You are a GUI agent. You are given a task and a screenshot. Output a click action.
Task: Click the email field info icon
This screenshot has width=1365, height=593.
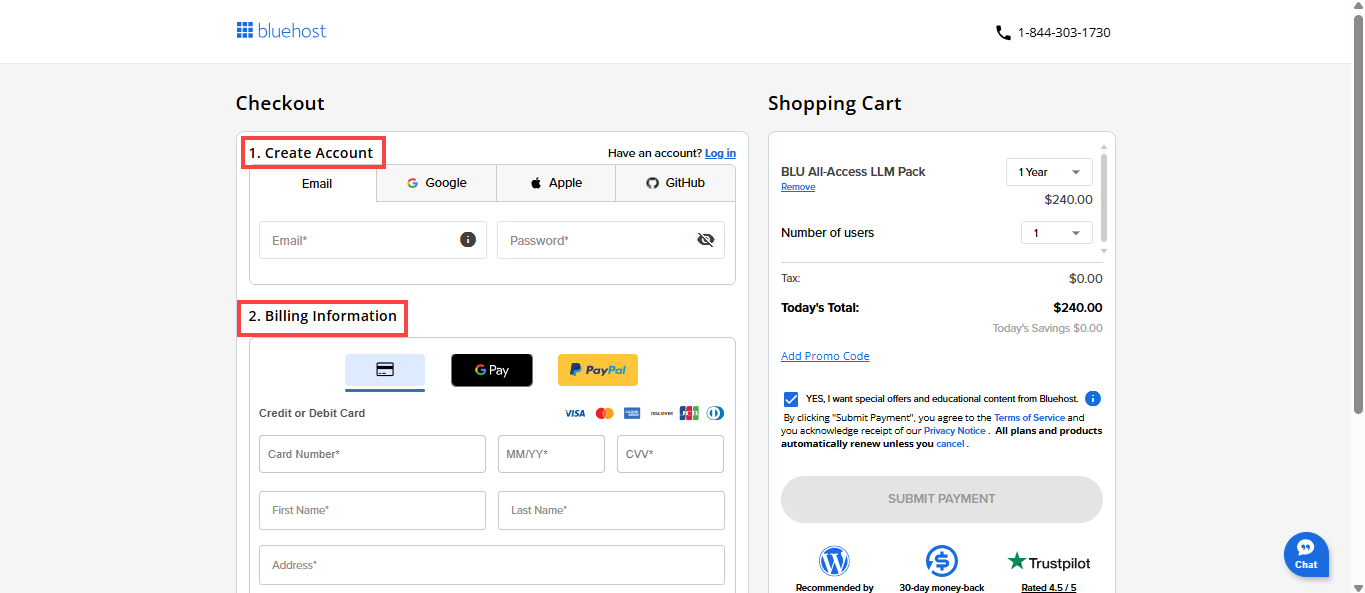tap(467, 240)
